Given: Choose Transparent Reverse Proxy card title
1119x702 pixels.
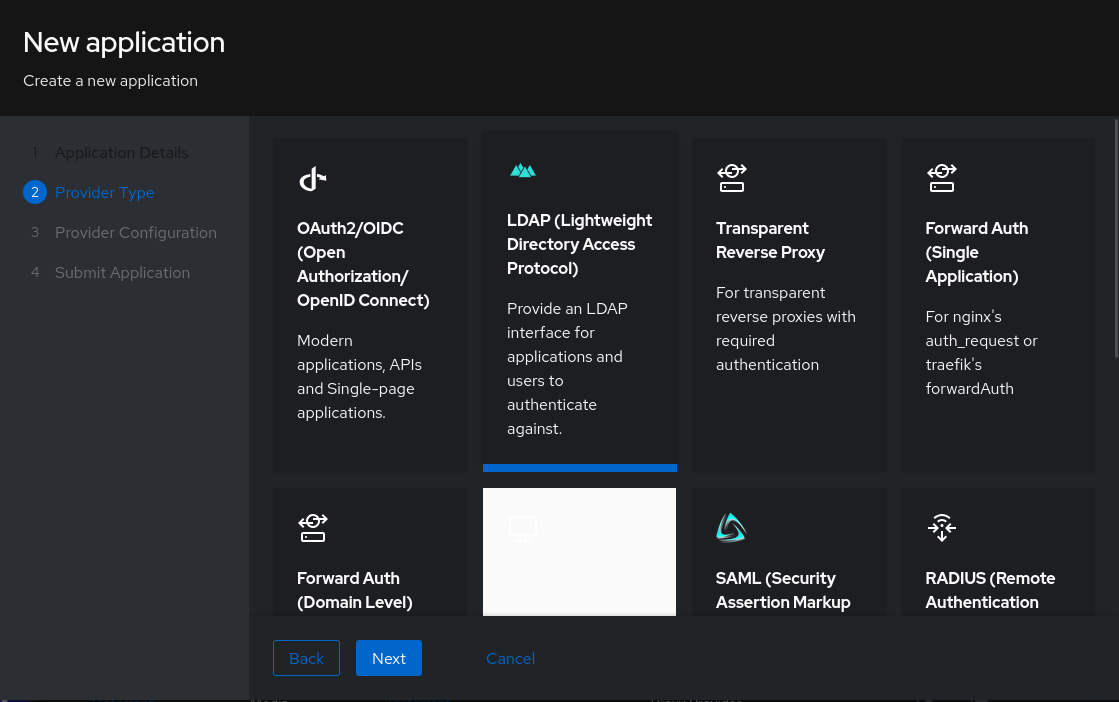Looking at the screenshot, I should click(x=770, y=240).
